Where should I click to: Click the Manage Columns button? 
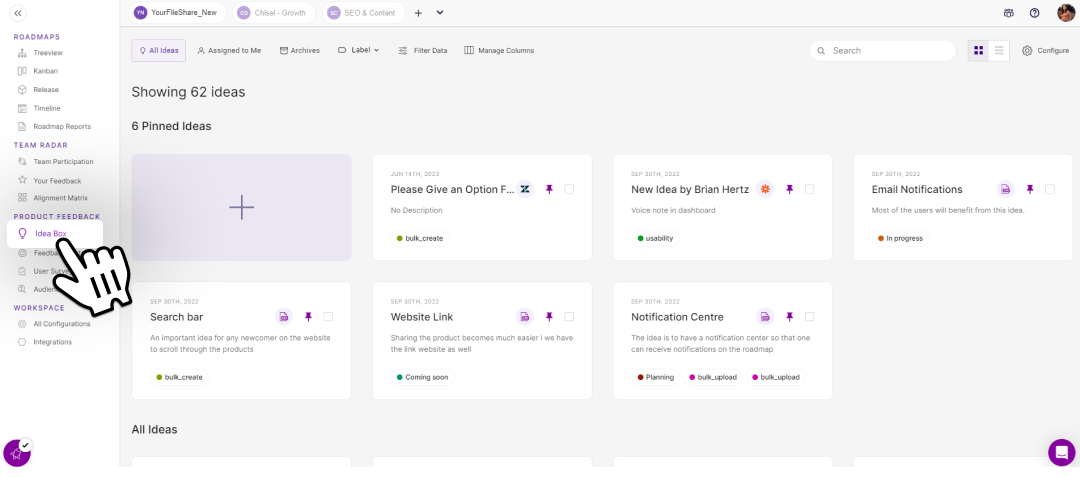click(499, 50)
